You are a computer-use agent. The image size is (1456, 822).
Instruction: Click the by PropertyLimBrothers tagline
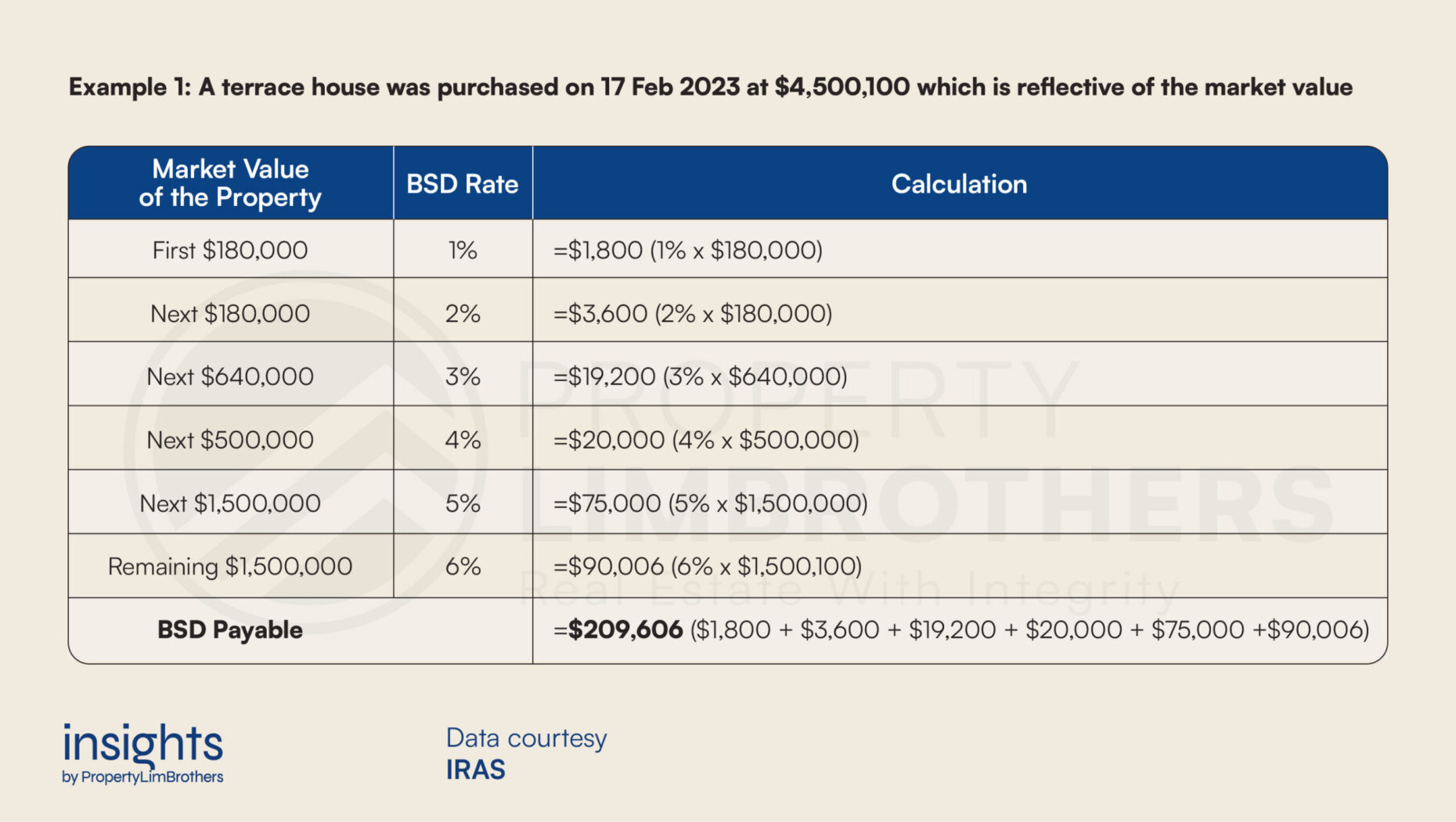pyautogui.click(x=142, y=777)
